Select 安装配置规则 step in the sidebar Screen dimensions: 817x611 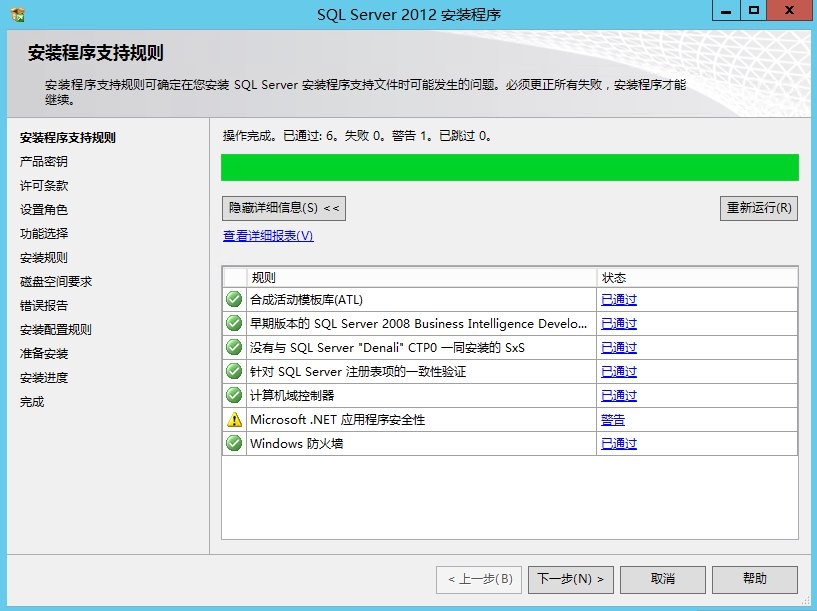[x=56, y=329]
